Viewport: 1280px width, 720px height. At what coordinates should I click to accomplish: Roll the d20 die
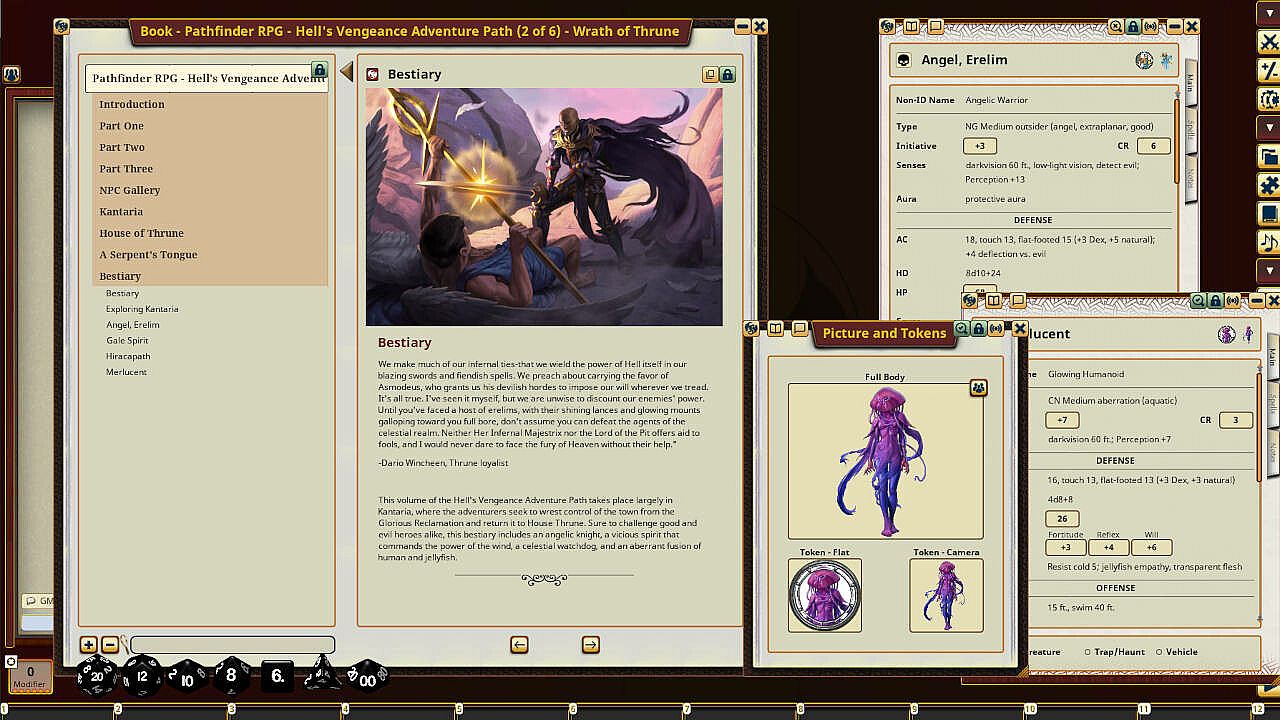point(97,676)
